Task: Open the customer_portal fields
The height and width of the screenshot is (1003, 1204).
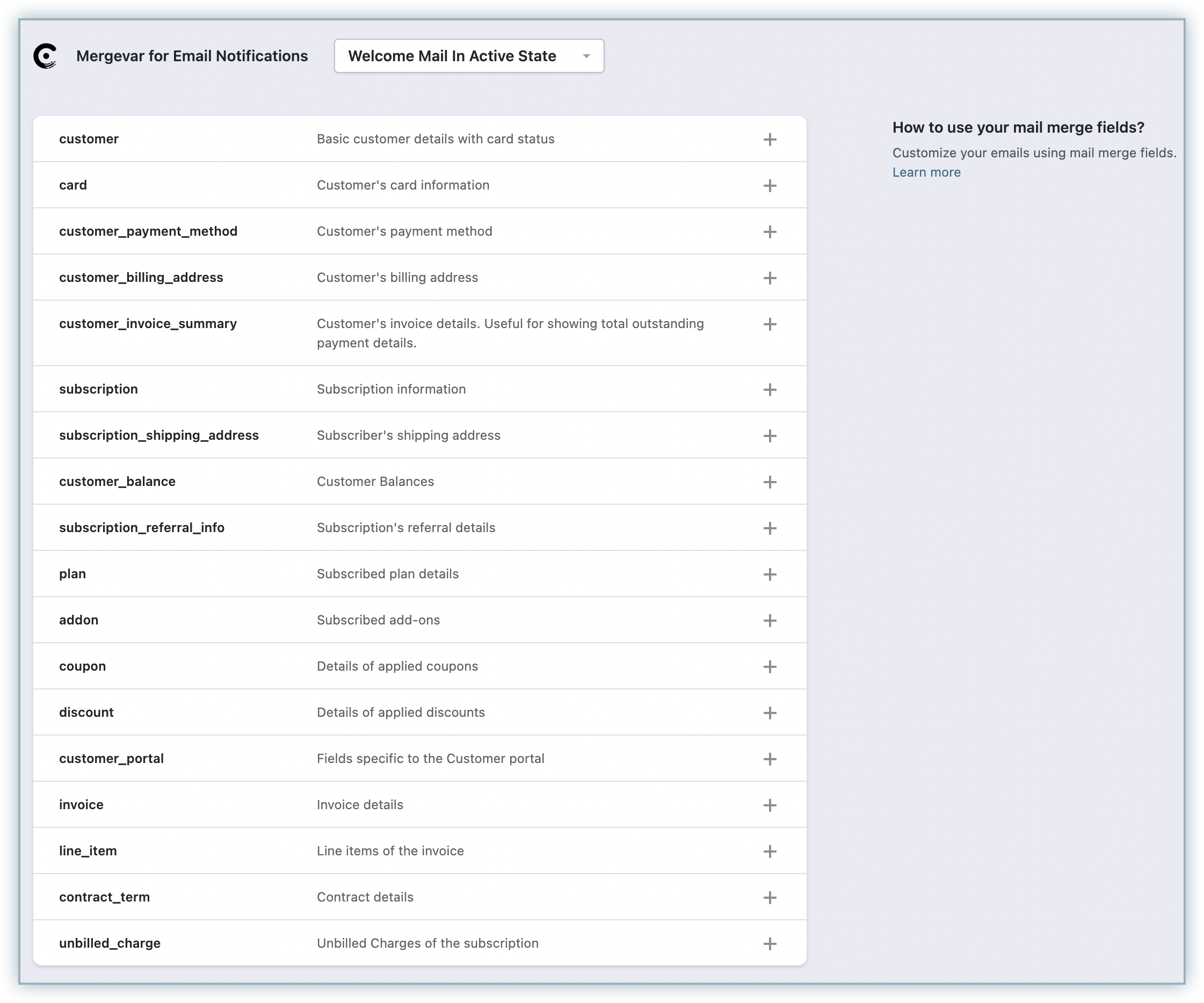Action: (x=770, y=759)
